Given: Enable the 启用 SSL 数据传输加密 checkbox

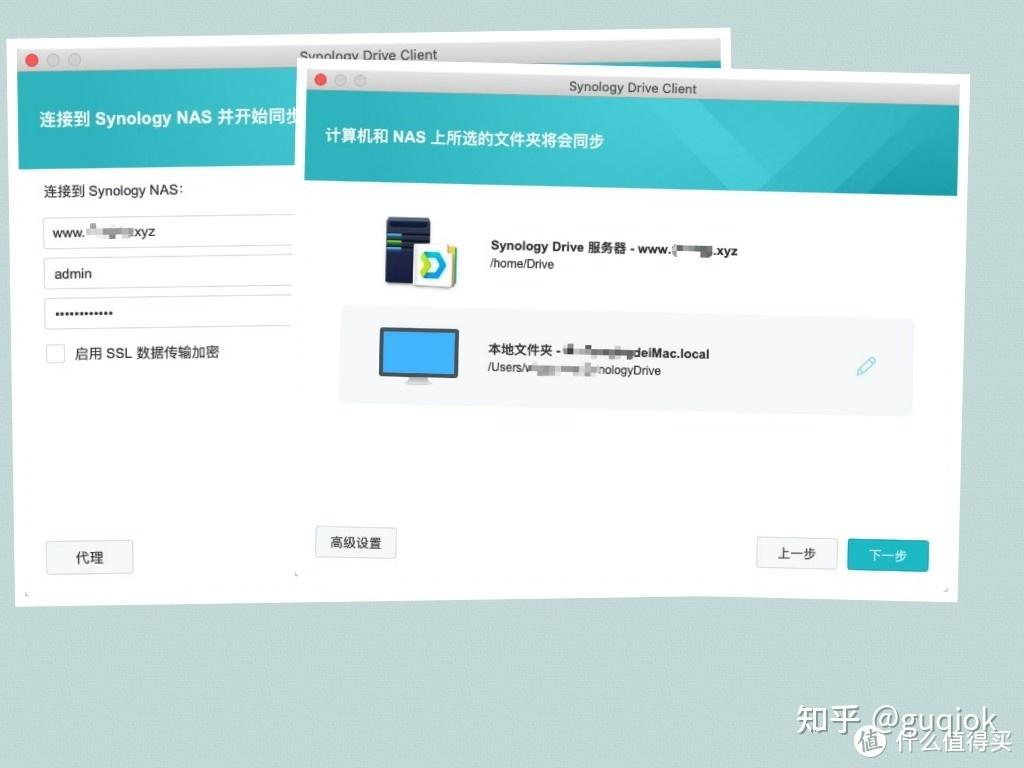Looking at the screenshot, I should click(55, 353).
